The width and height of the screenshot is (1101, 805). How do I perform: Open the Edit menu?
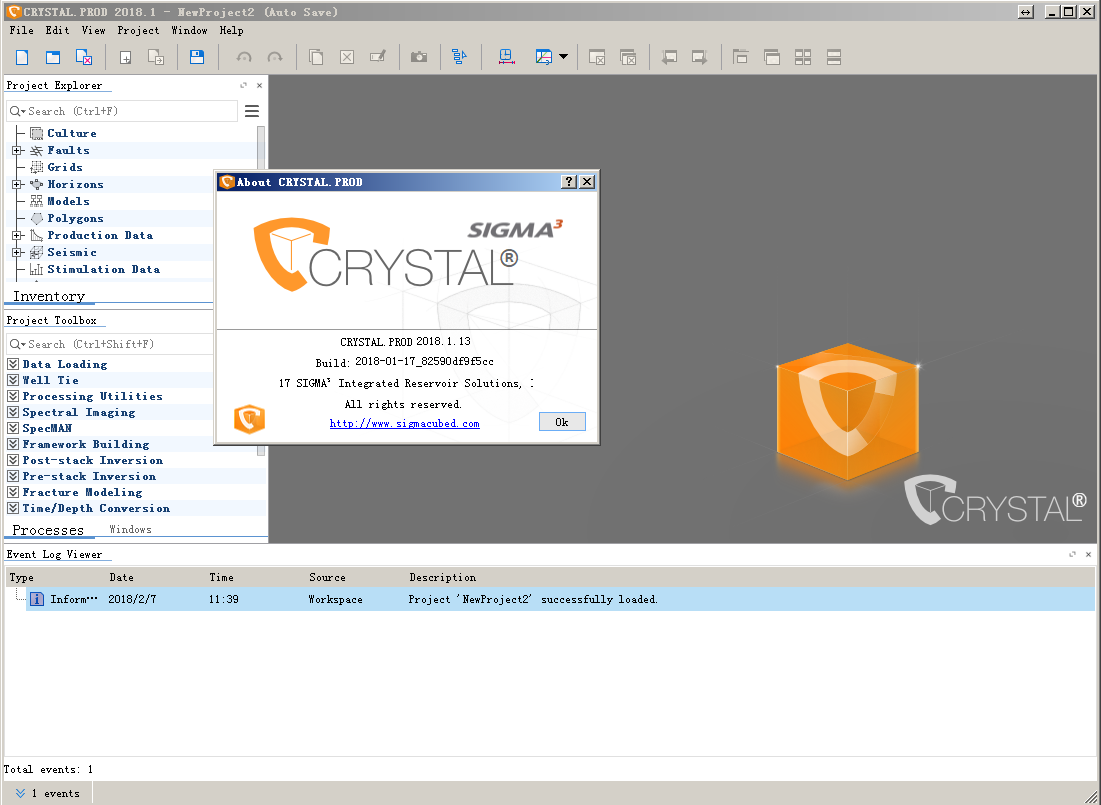[58, 30]
